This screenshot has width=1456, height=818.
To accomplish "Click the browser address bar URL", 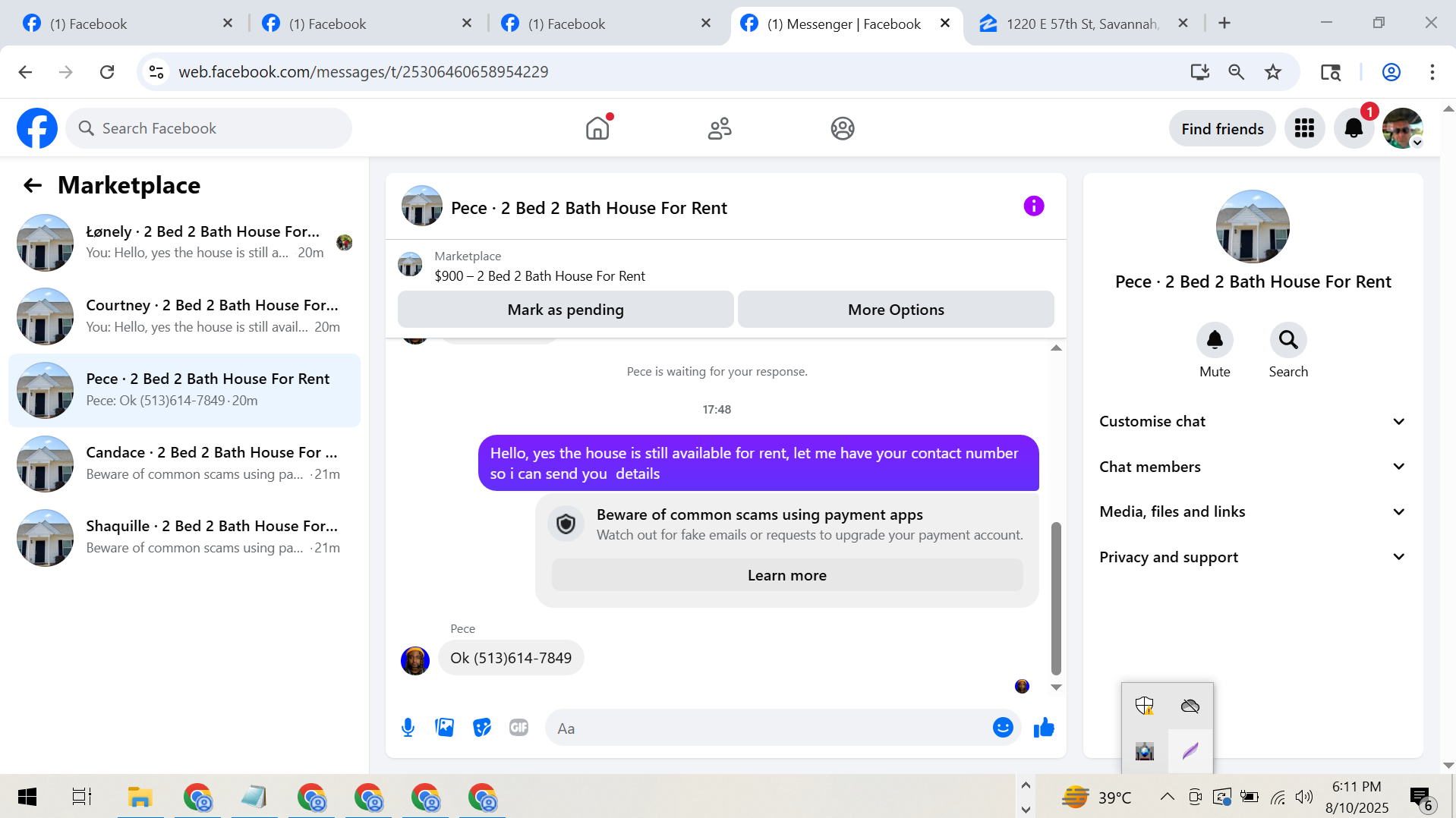I will 364,72.
